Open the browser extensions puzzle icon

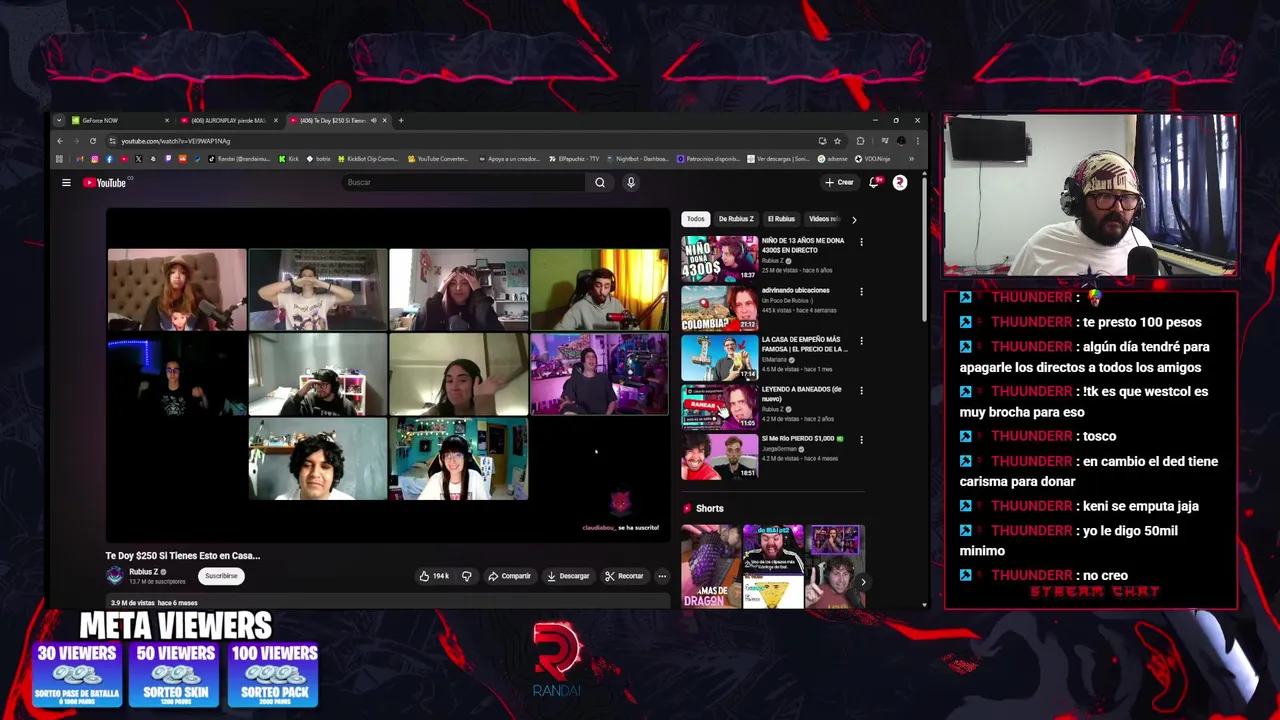(x=860, y=141)
